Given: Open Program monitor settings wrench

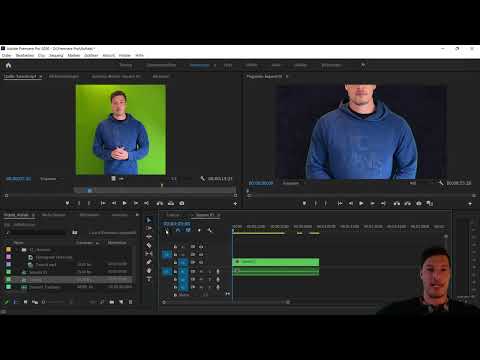Looking at the screenshot, I should (x=441, y=183).
